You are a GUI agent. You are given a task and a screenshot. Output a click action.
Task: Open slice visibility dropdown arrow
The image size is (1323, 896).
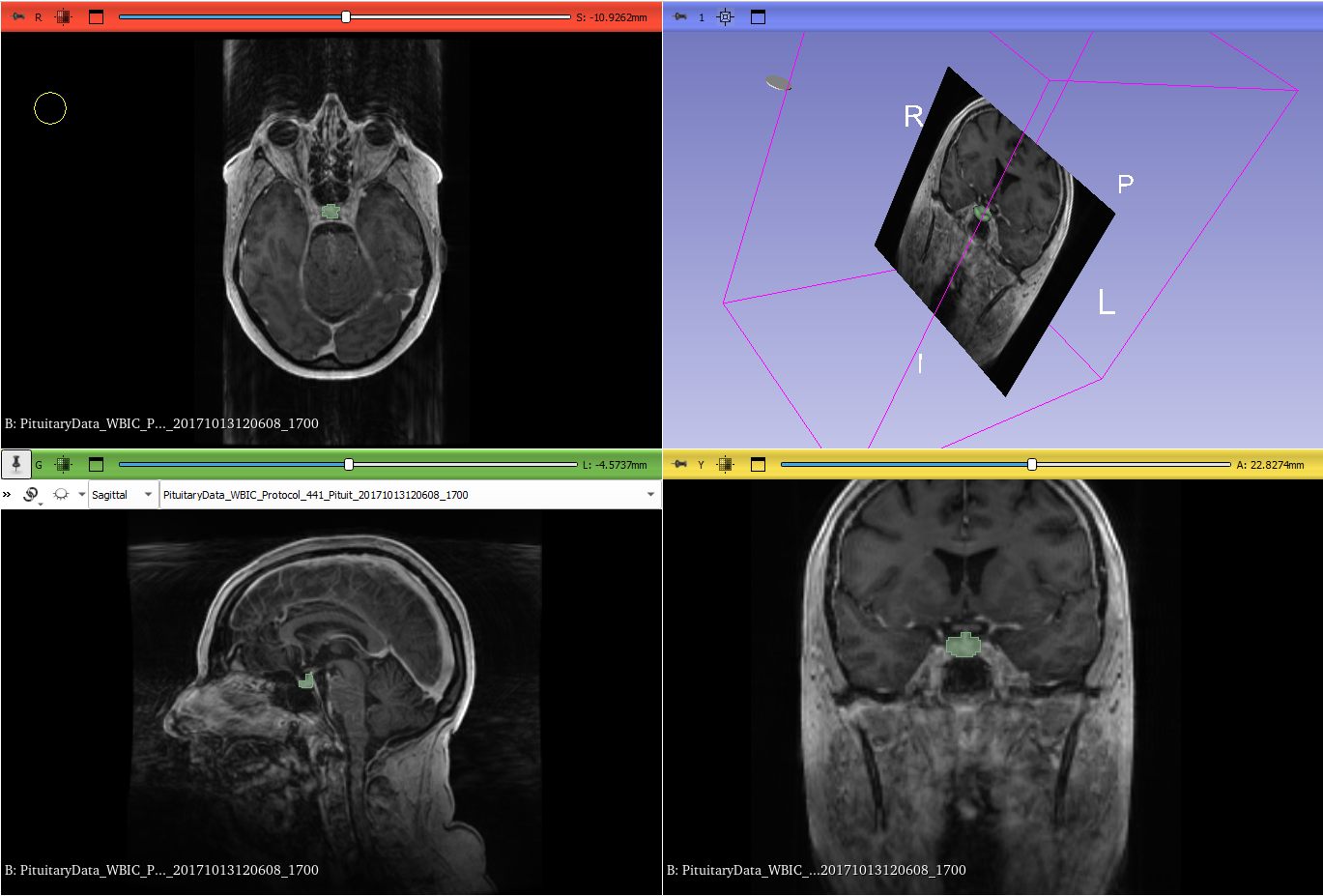pyautogui.click(x=81, y=494)
